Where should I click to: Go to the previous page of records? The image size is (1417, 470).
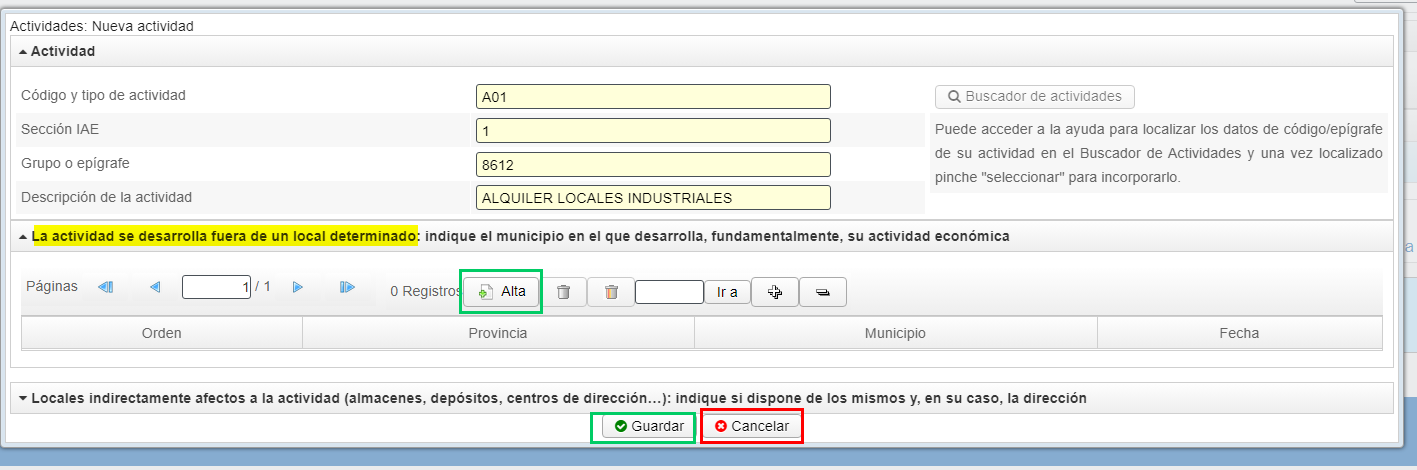[155, 287]
